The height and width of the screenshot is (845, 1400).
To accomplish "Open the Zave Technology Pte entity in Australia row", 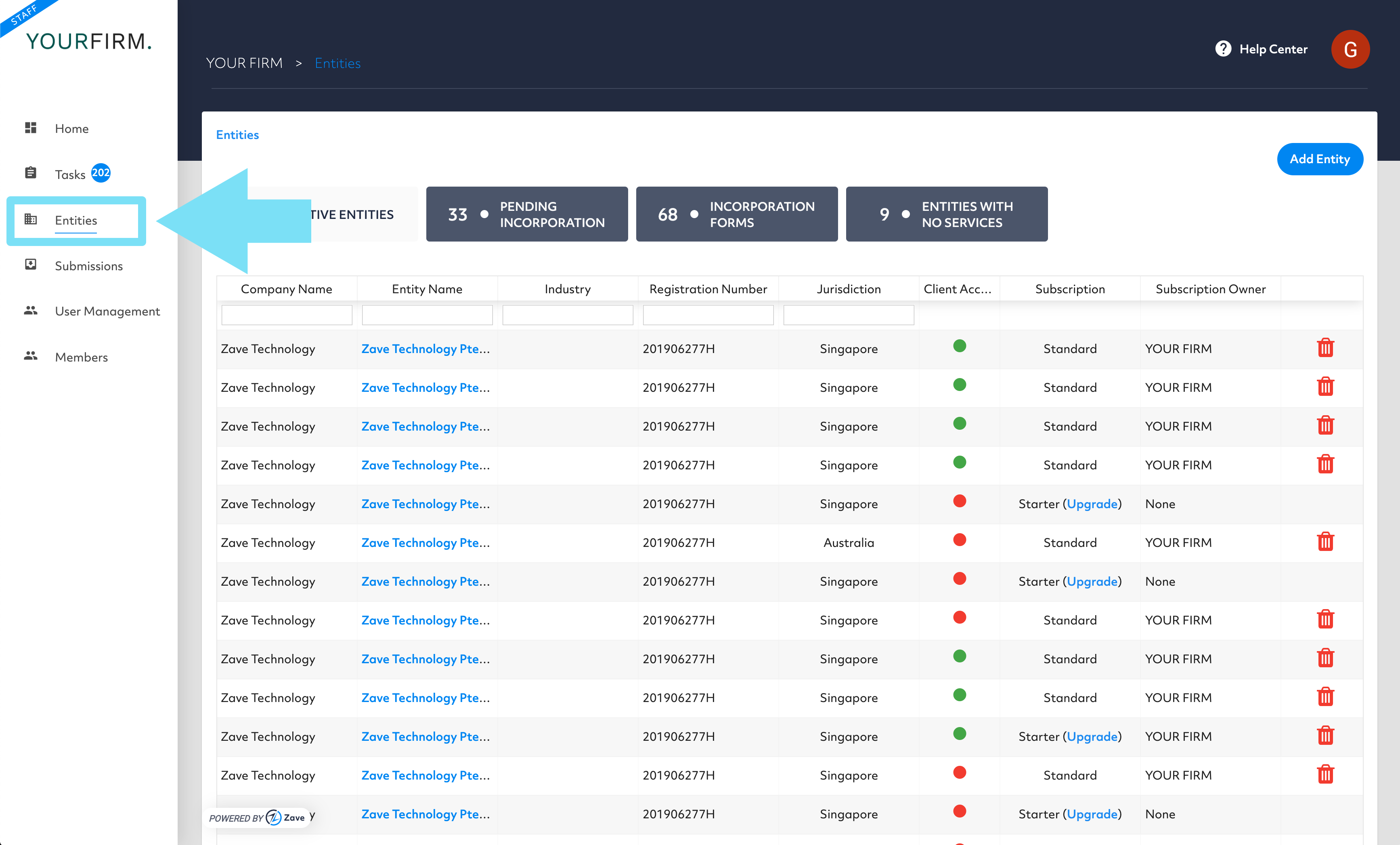I will (x=425, y=542).
